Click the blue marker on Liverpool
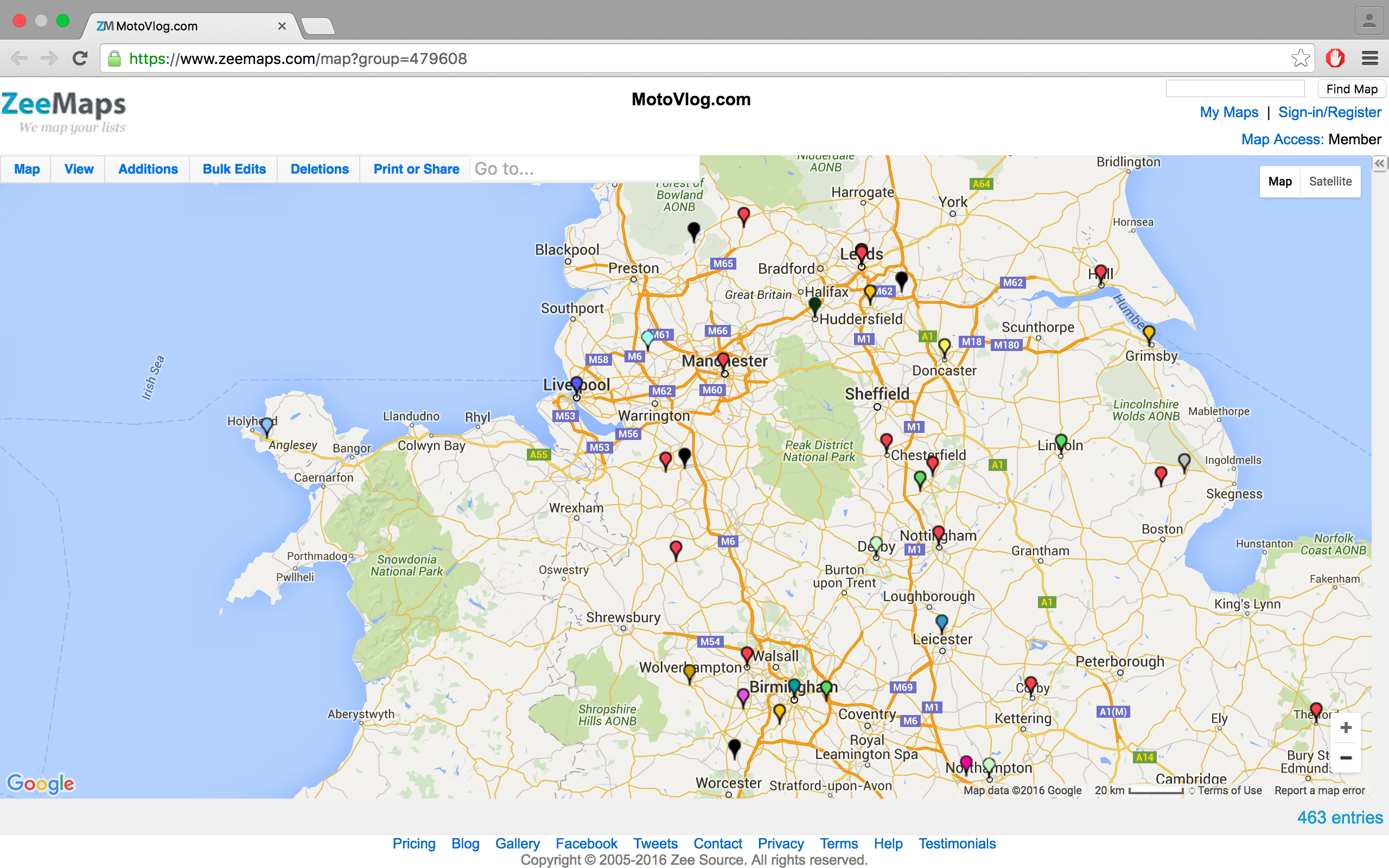This screenshot has width=1389, height=868. (x=577, y=384)
